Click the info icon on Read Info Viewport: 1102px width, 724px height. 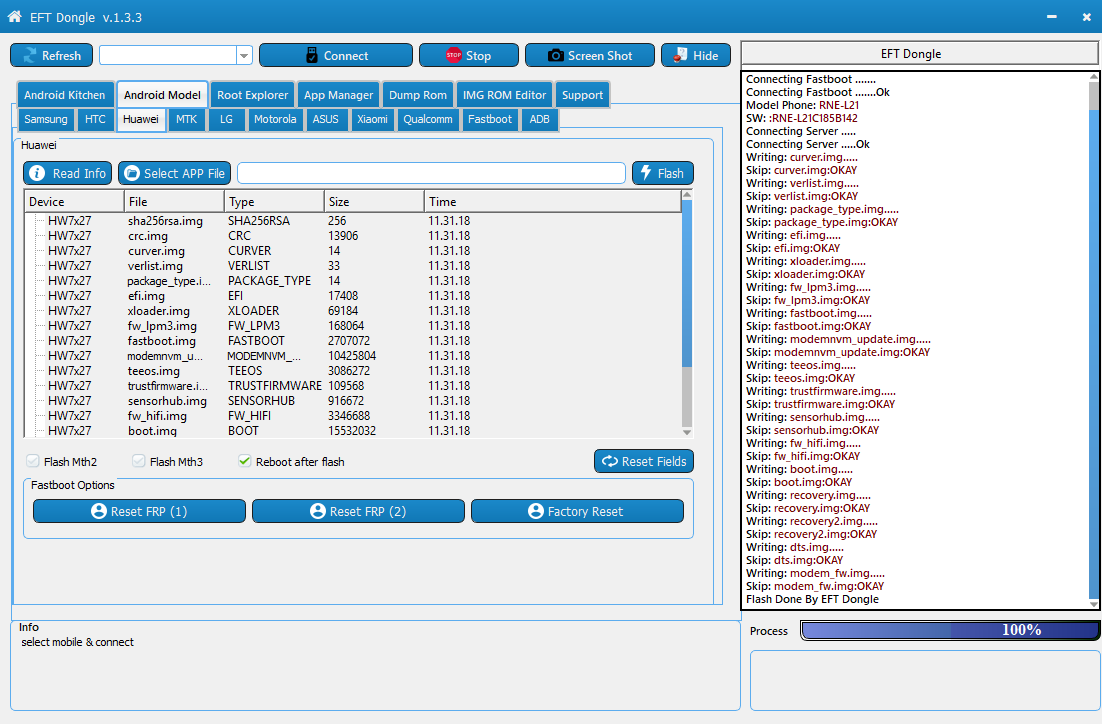pos(37,173)
